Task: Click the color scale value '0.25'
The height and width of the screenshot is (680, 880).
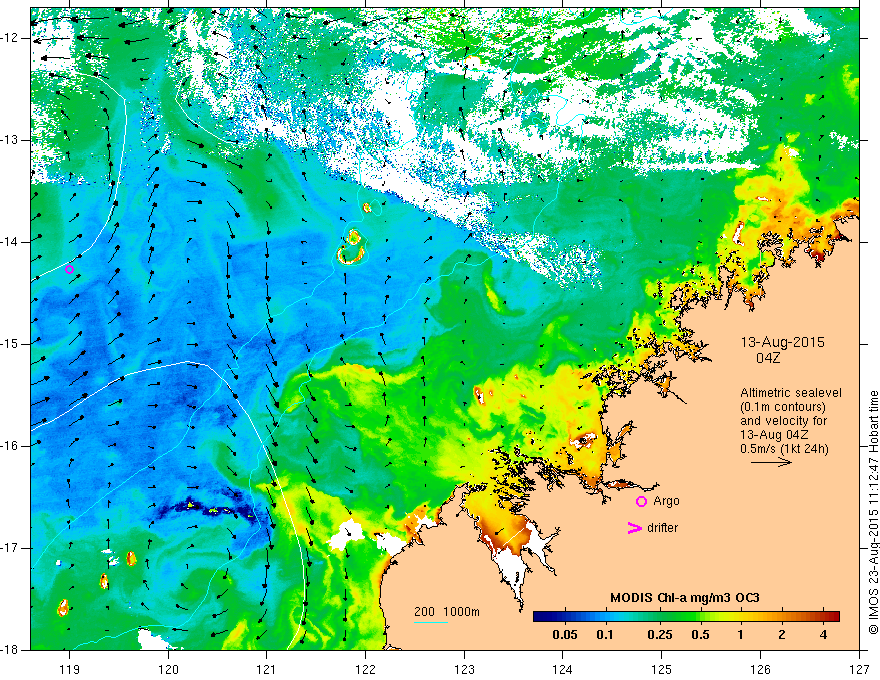Action: tap(659, 635)
